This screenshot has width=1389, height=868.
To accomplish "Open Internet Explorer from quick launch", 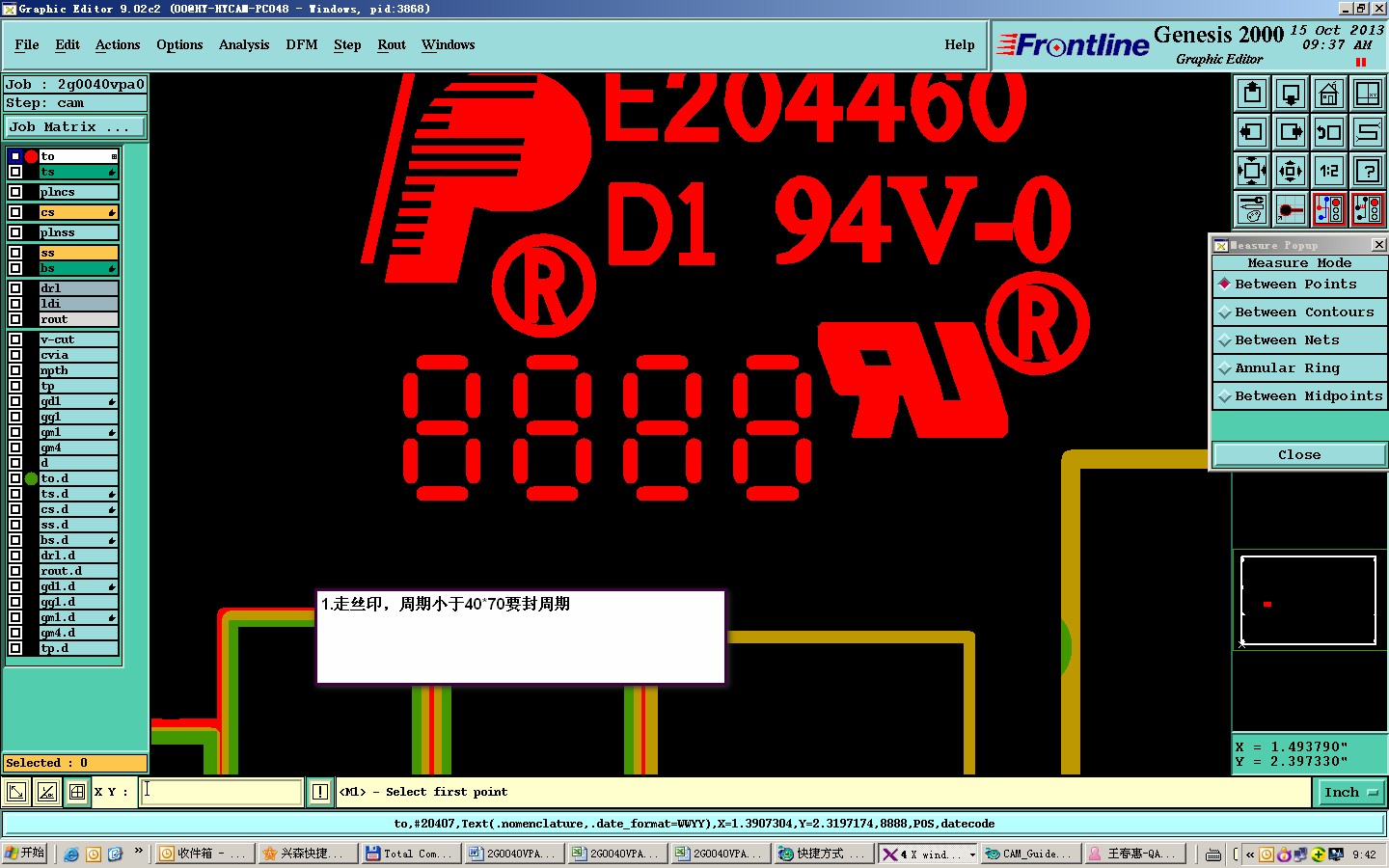I will pyautogui.click(x=71, y=854).
